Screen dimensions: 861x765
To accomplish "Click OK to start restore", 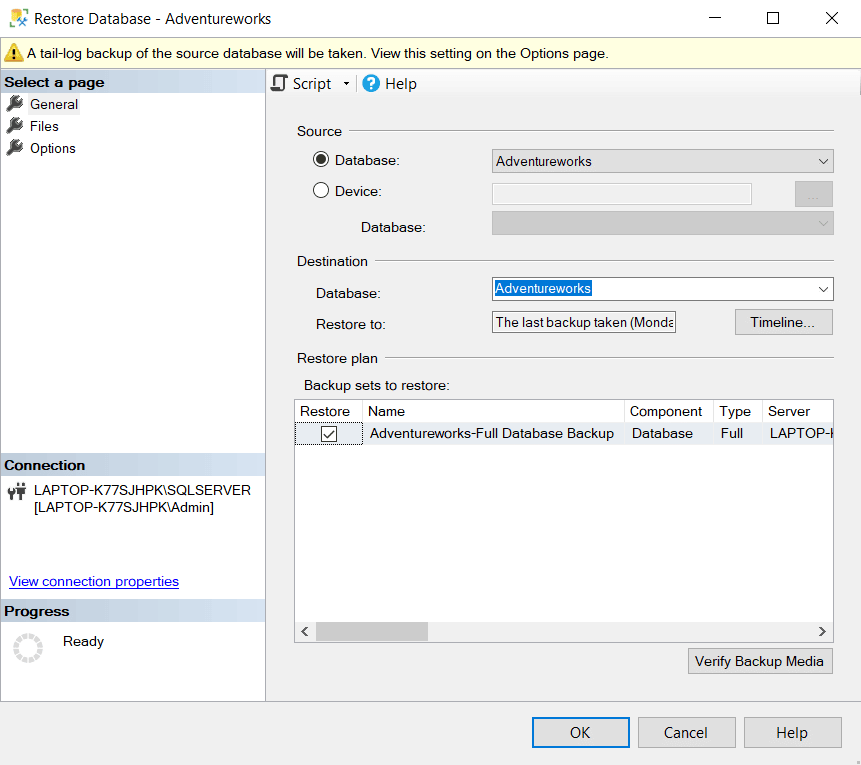I will click(580, 732).
